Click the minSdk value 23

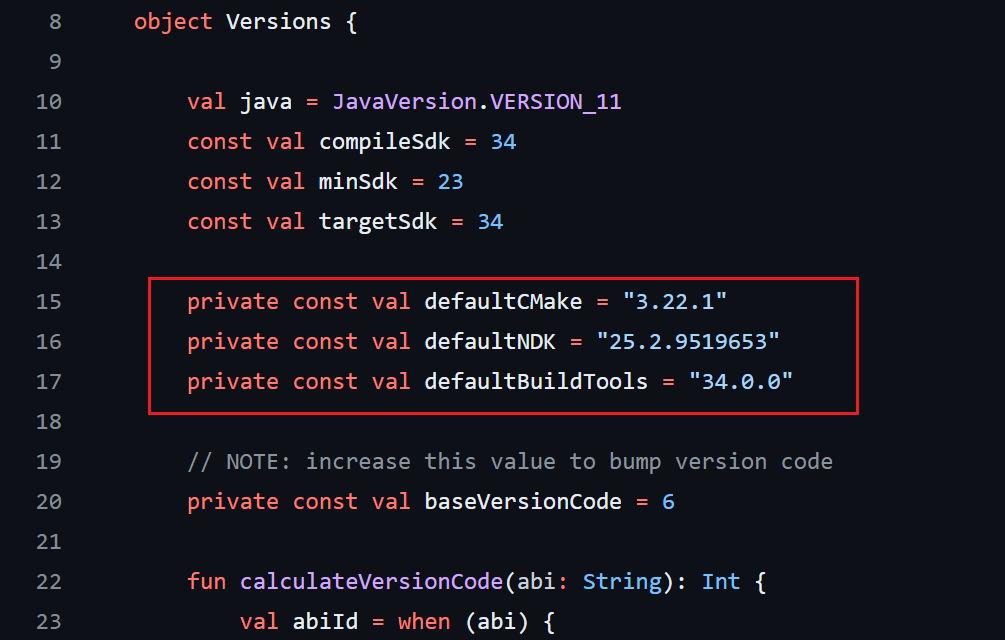pos(450,182)
